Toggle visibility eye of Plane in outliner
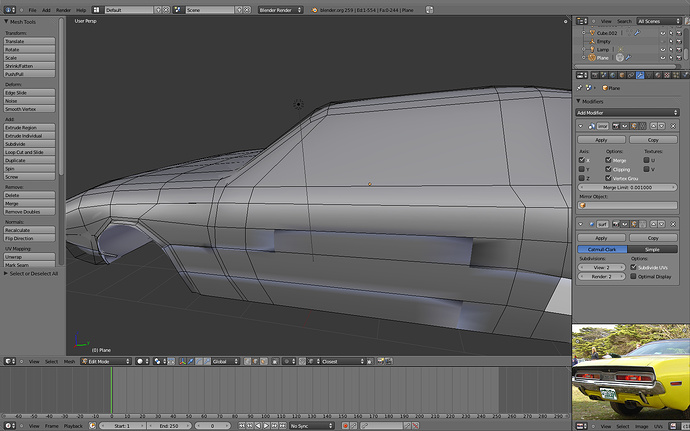690x431 pixels. [663, 58]
